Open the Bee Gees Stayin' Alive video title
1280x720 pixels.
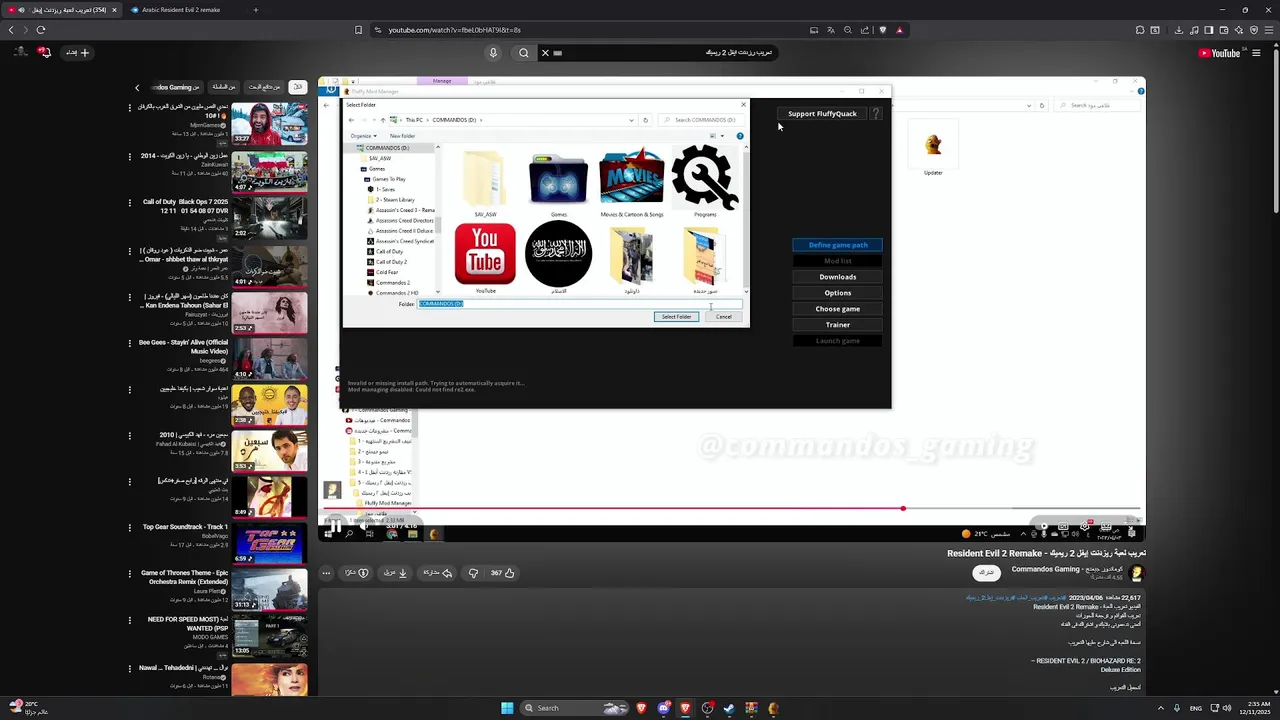pyautogui.click(x=183, y=347)
